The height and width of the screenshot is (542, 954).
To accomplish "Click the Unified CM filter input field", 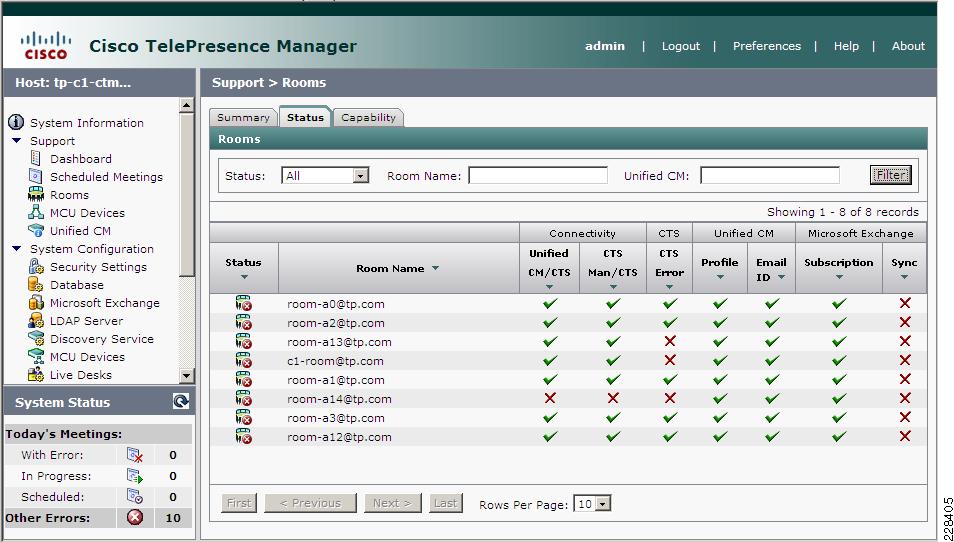I will tap(770, 176).
